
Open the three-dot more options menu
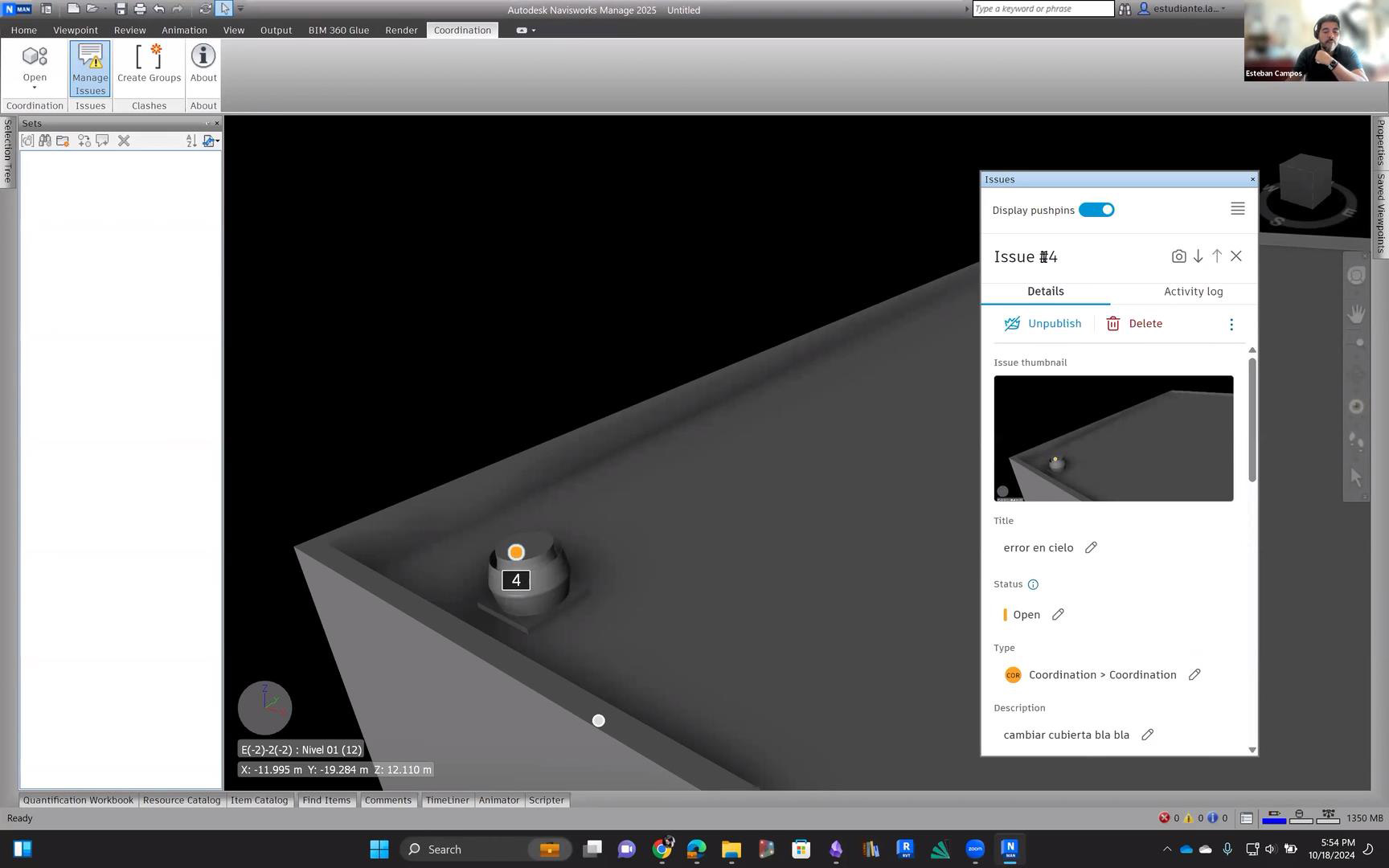pos(1231,325)
